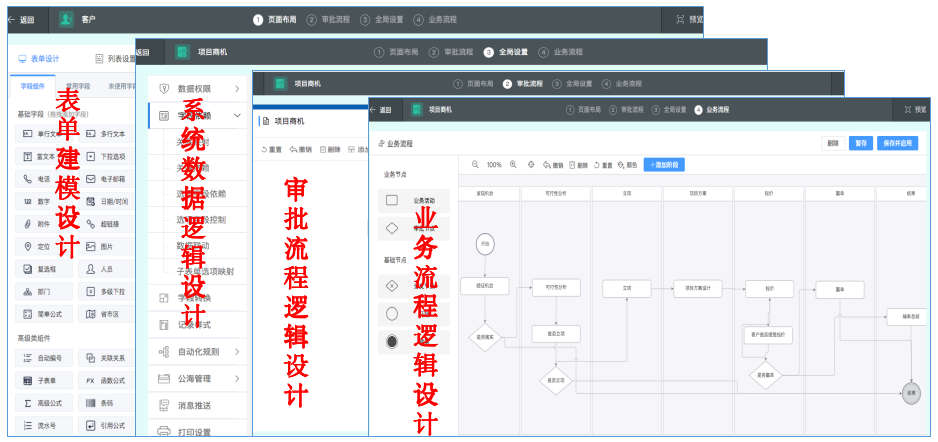This screenshot has width=938, height=442.
Task: Add a 流水号 advanced component
Action: tap(44, 426)
